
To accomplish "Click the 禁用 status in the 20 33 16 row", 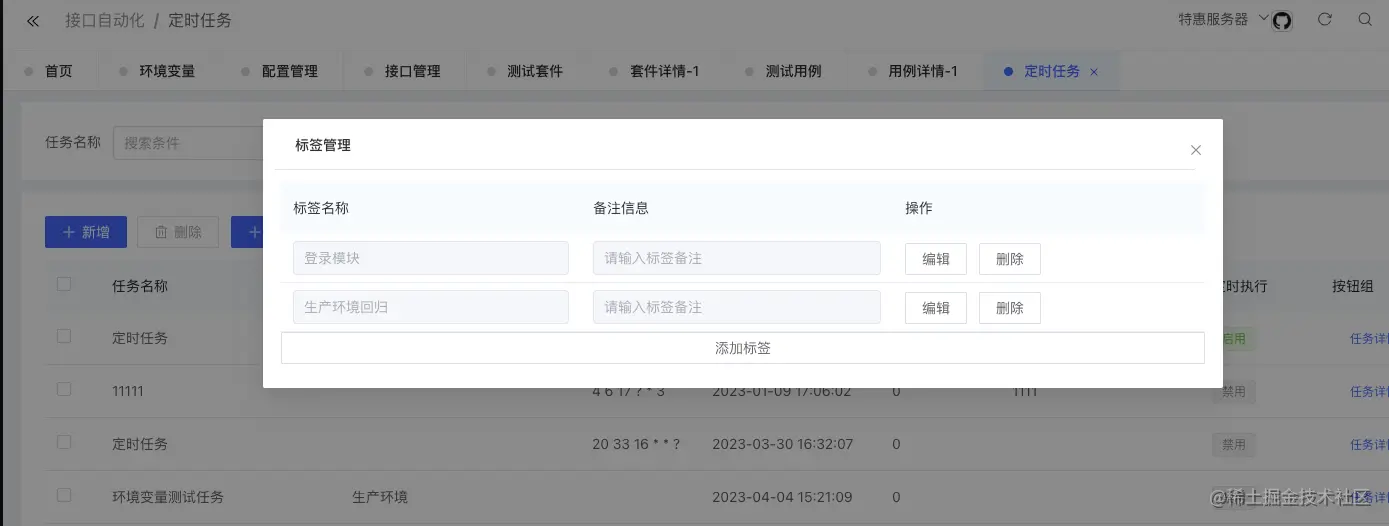I will [1234, 444].
